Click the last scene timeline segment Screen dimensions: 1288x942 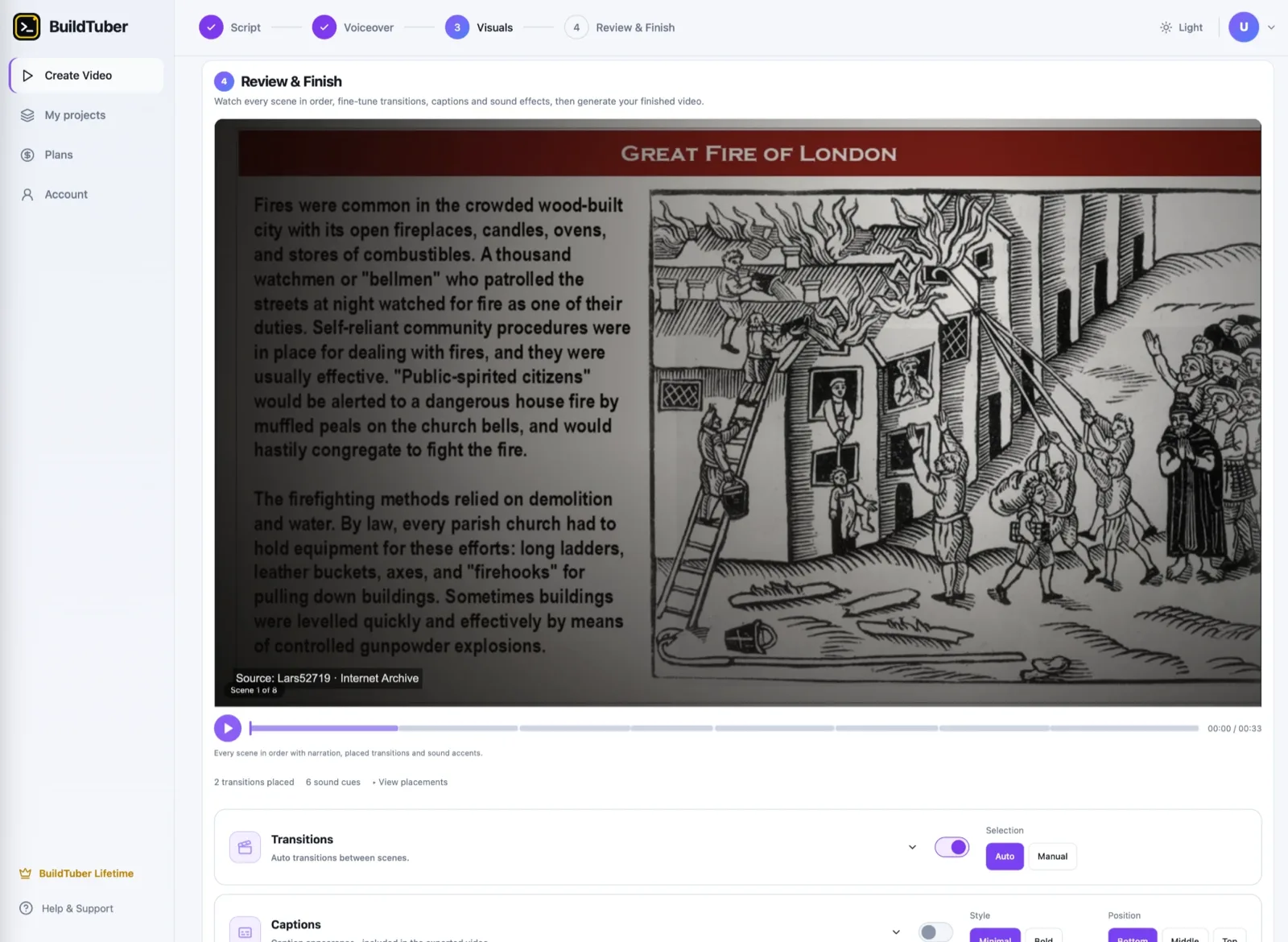coord(1125,729)
